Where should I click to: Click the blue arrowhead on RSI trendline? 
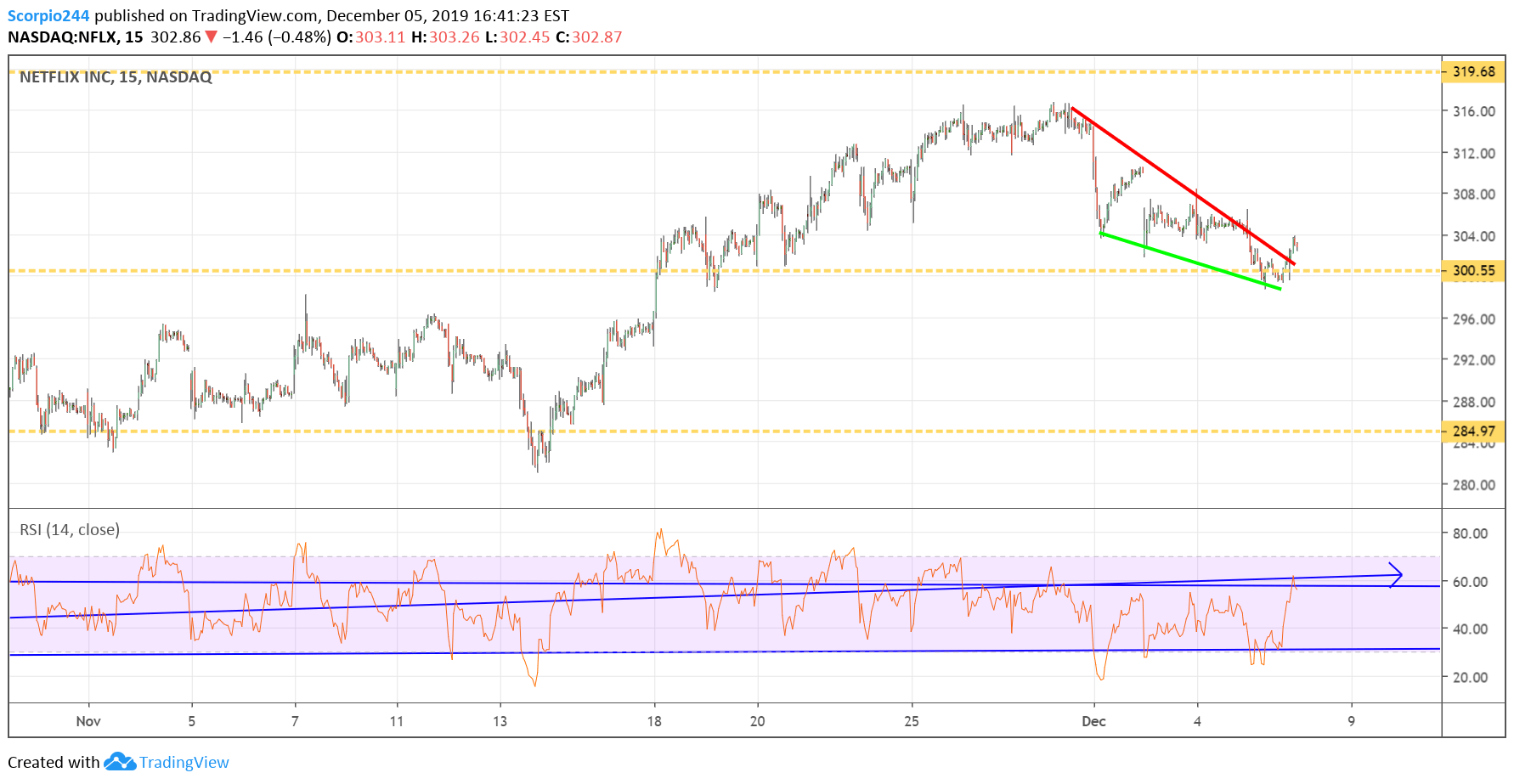click(x=1395, y=575)
